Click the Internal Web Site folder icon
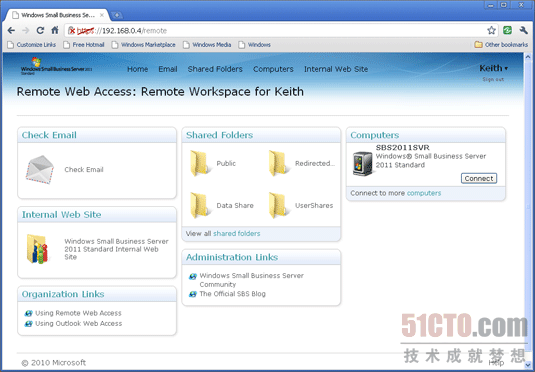 [x=37, y=249]
